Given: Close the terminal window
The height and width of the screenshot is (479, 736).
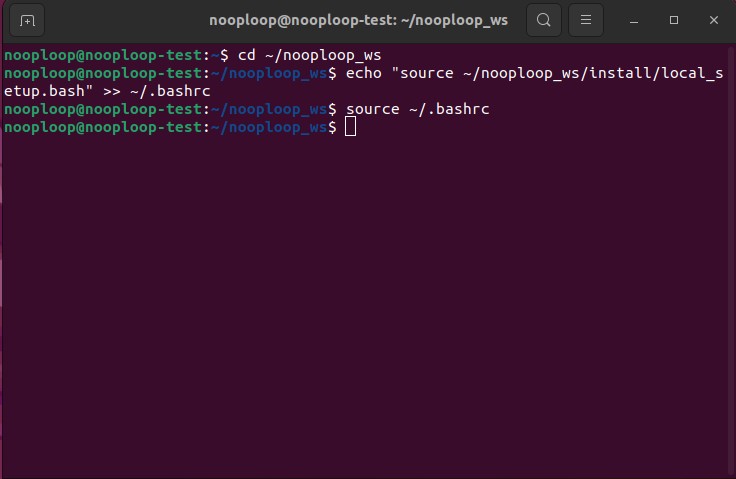Looking at the screenshot, I should pos(710,20).
